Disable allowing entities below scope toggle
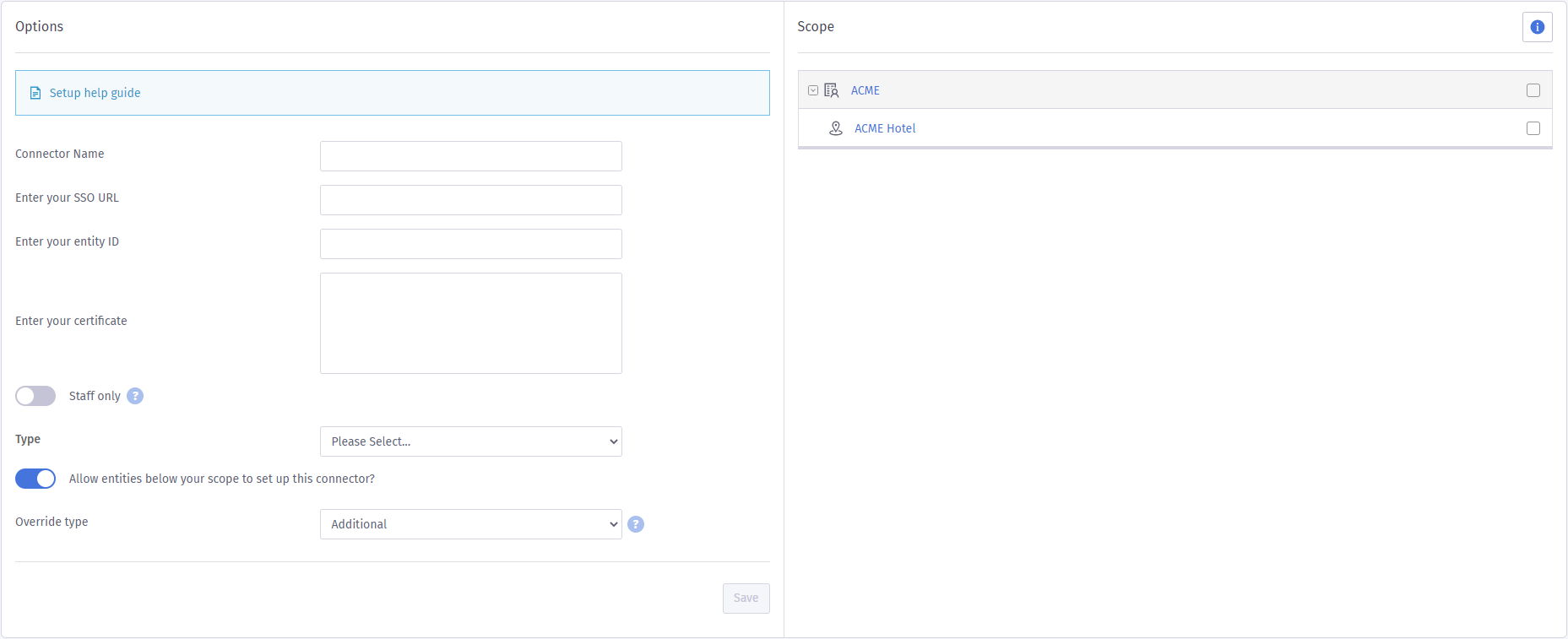Image resolution: width=1568 pixels, height=639 pixels. pos(35,479)
